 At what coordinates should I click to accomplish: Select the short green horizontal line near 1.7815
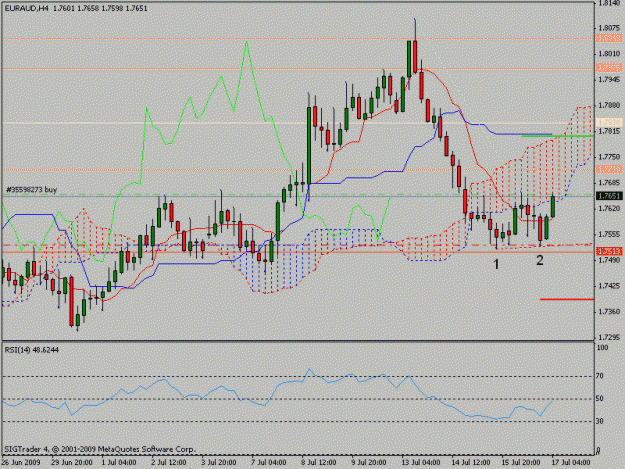[x=558, y=136]
